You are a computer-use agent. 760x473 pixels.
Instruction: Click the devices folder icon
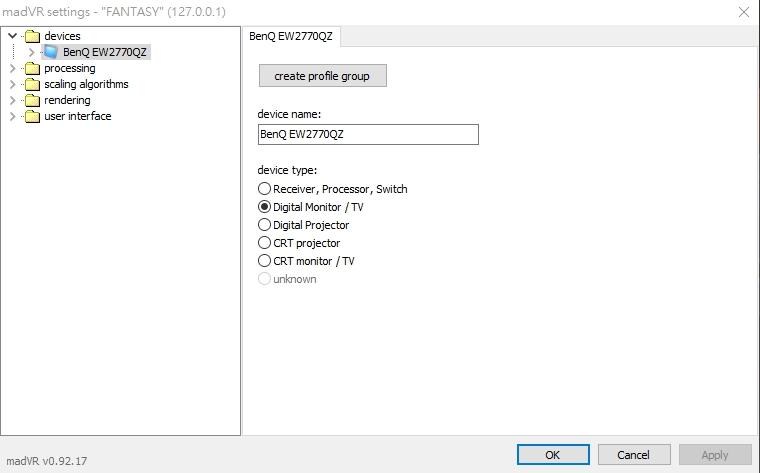pyautogui.click(x=32, y=36)
